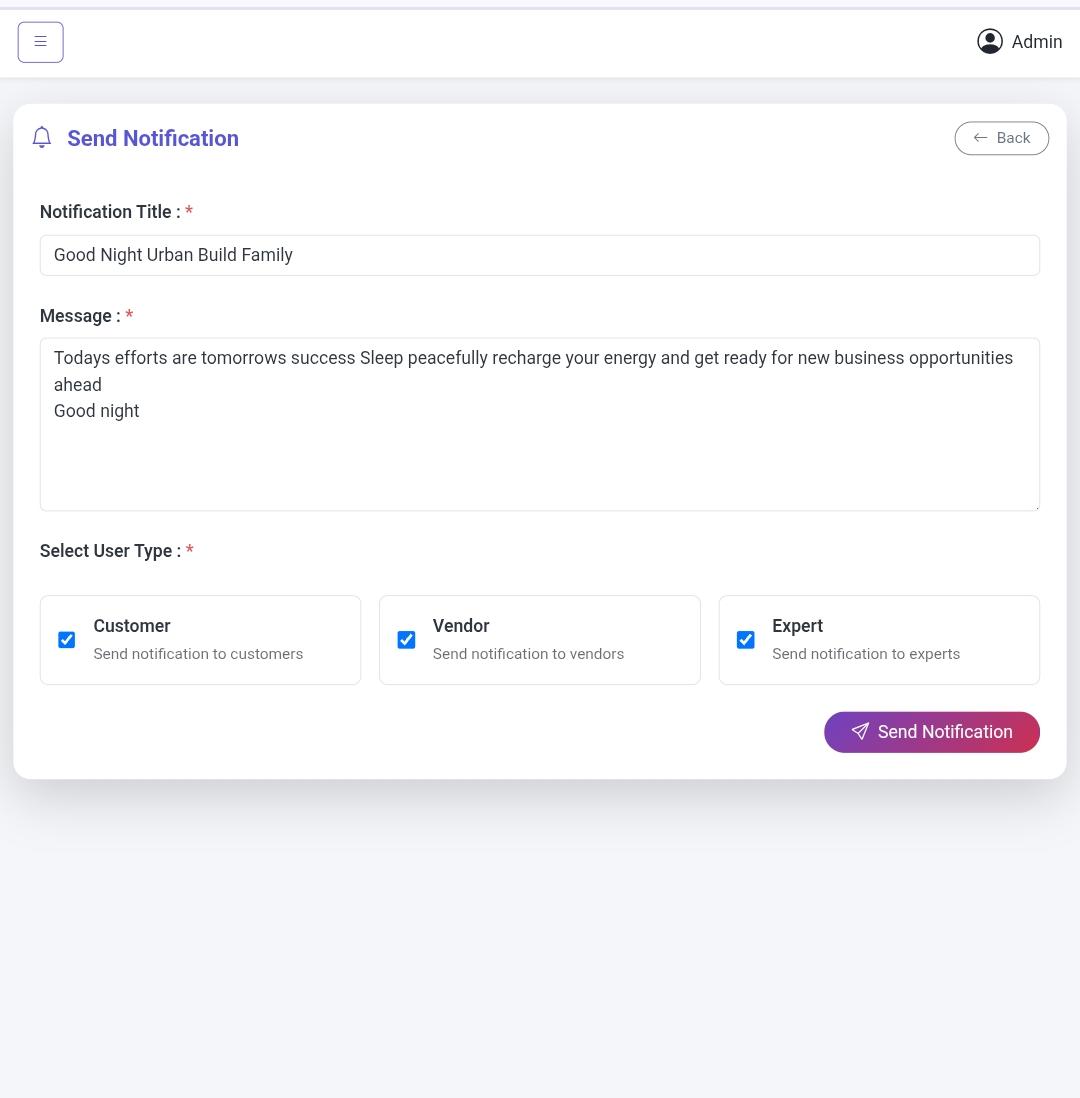Open the Admin user name menu

(x=1037, y=42)
